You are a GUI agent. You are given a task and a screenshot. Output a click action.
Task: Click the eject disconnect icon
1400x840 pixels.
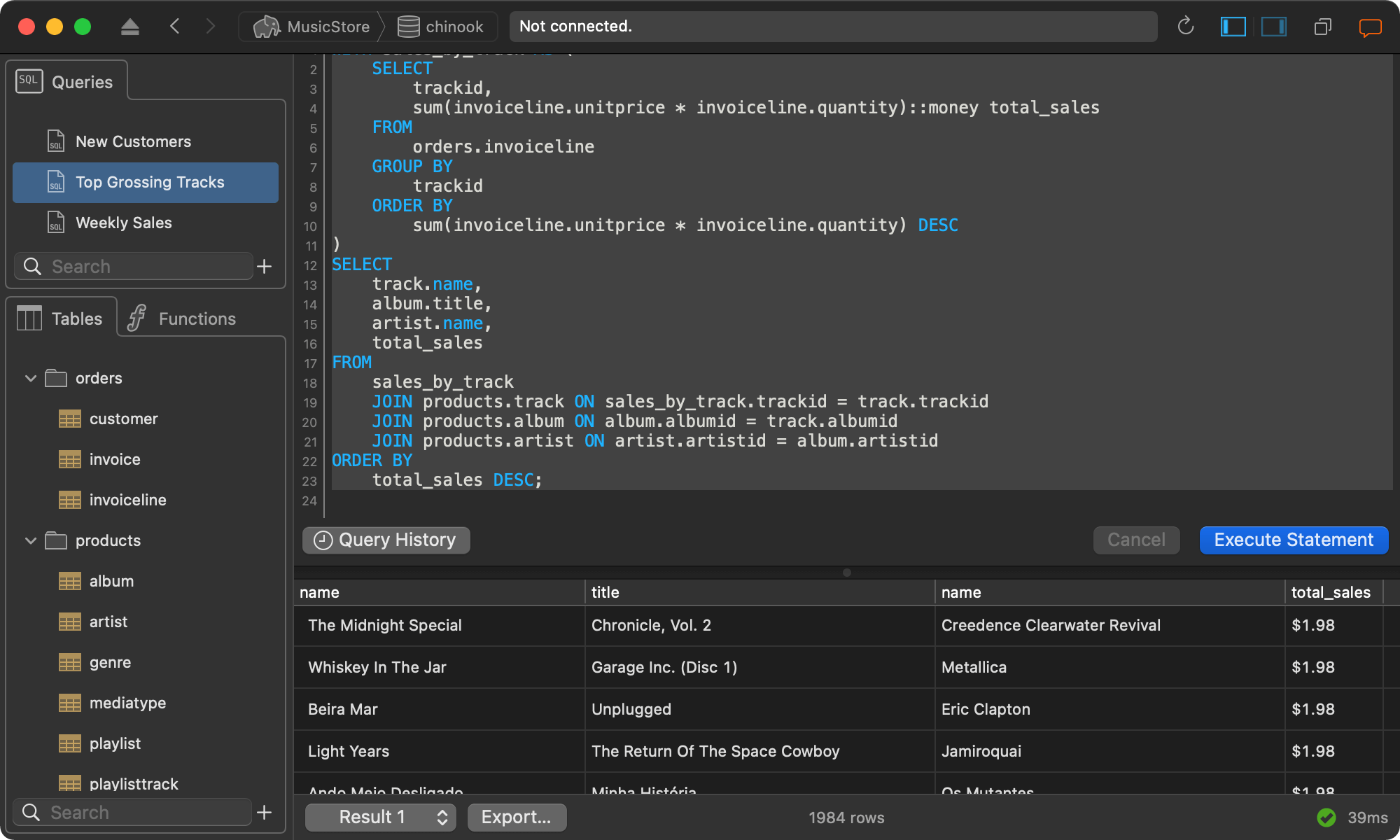[x=130, y=27]
